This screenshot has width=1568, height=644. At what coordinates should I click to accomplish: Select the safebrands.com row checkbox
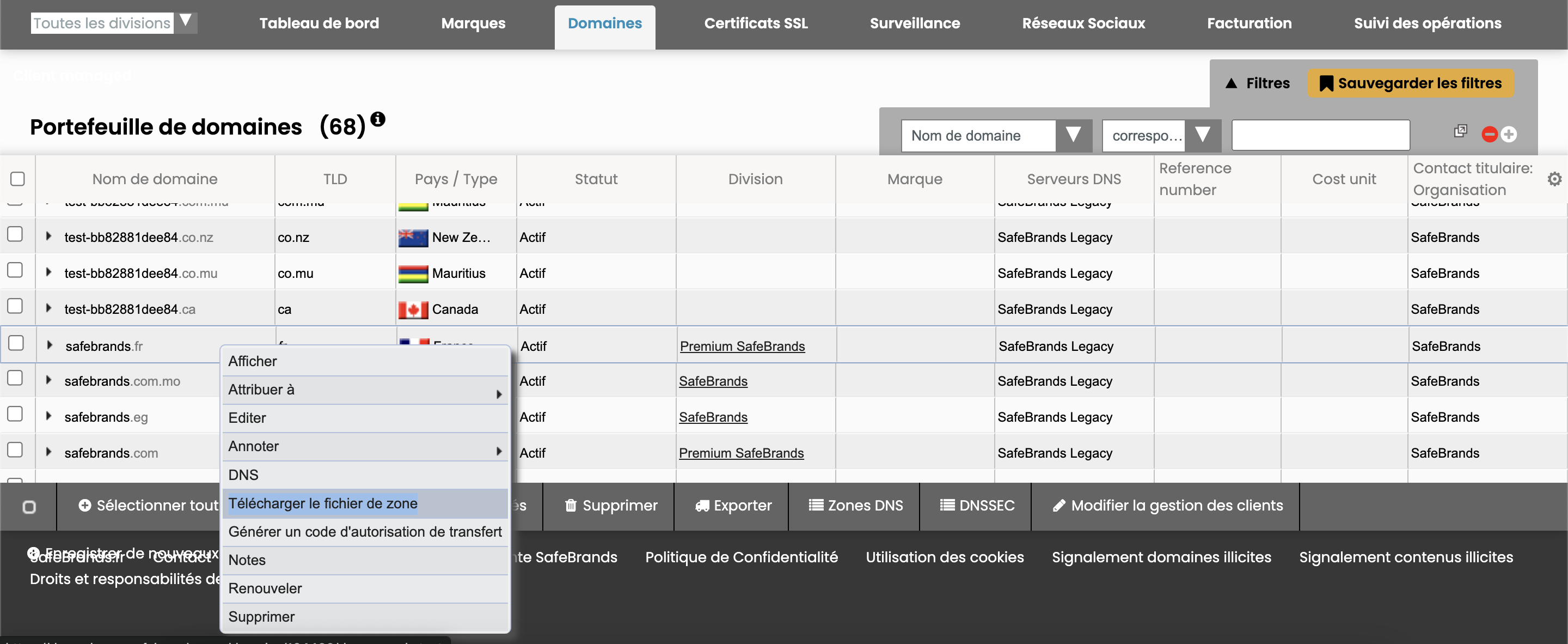click(x=15, y=449)
